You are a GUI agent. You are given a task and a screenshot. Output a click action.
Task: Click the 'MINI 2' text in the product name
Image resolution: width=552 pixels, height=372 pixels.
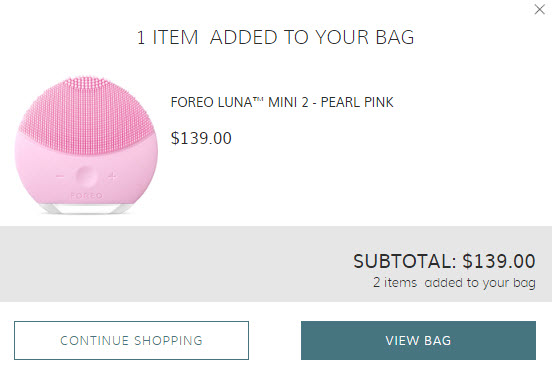point(288,102)
